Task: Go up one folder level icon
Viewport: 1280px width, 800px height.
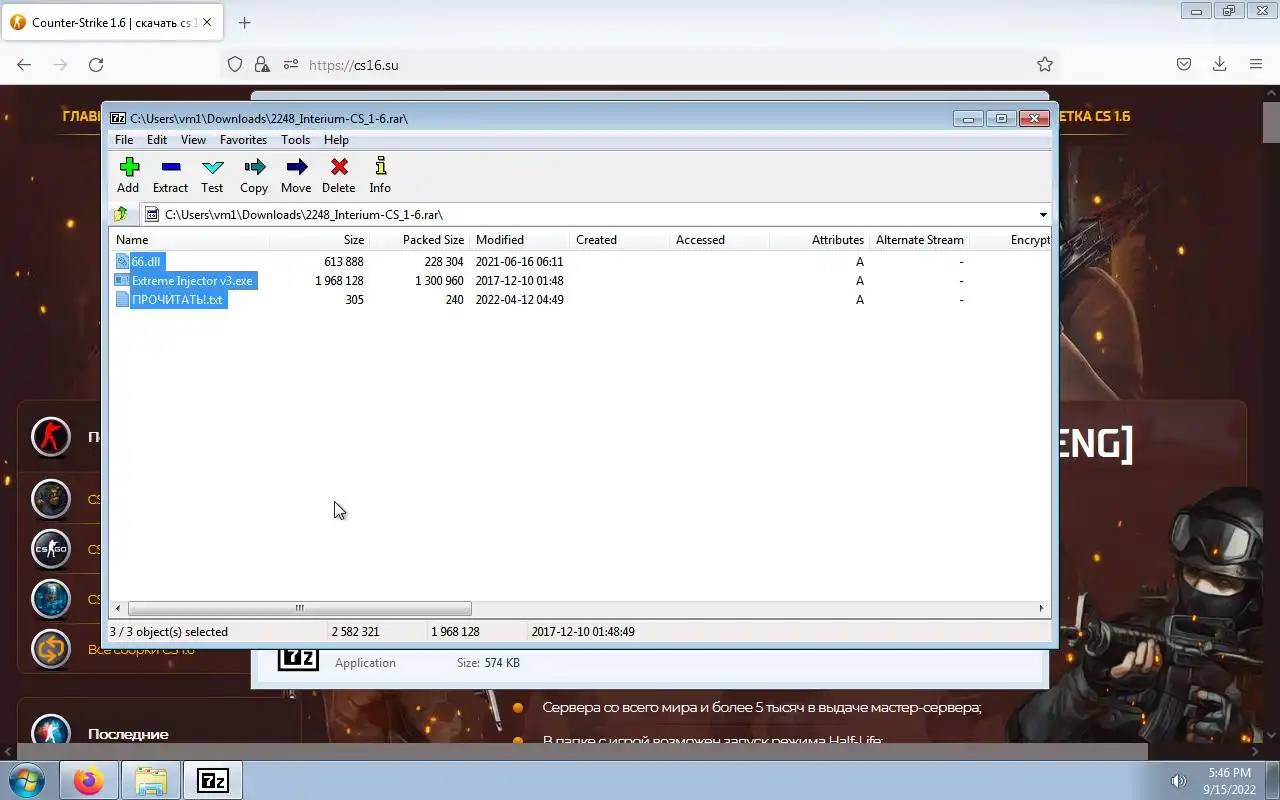Action: pyautogui.click(x=121, y=214)
